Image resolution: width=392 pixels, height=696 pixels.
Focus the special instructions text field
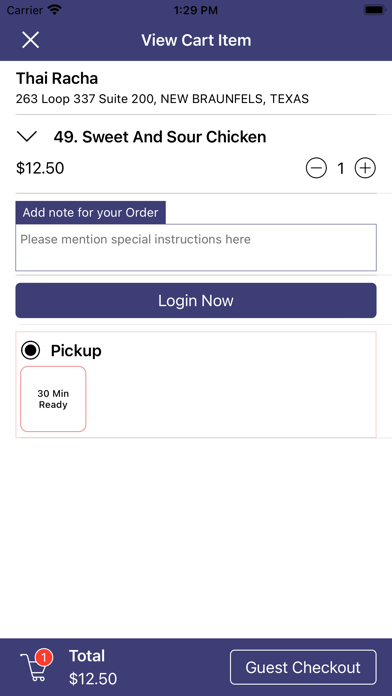(x=196, y=247)
